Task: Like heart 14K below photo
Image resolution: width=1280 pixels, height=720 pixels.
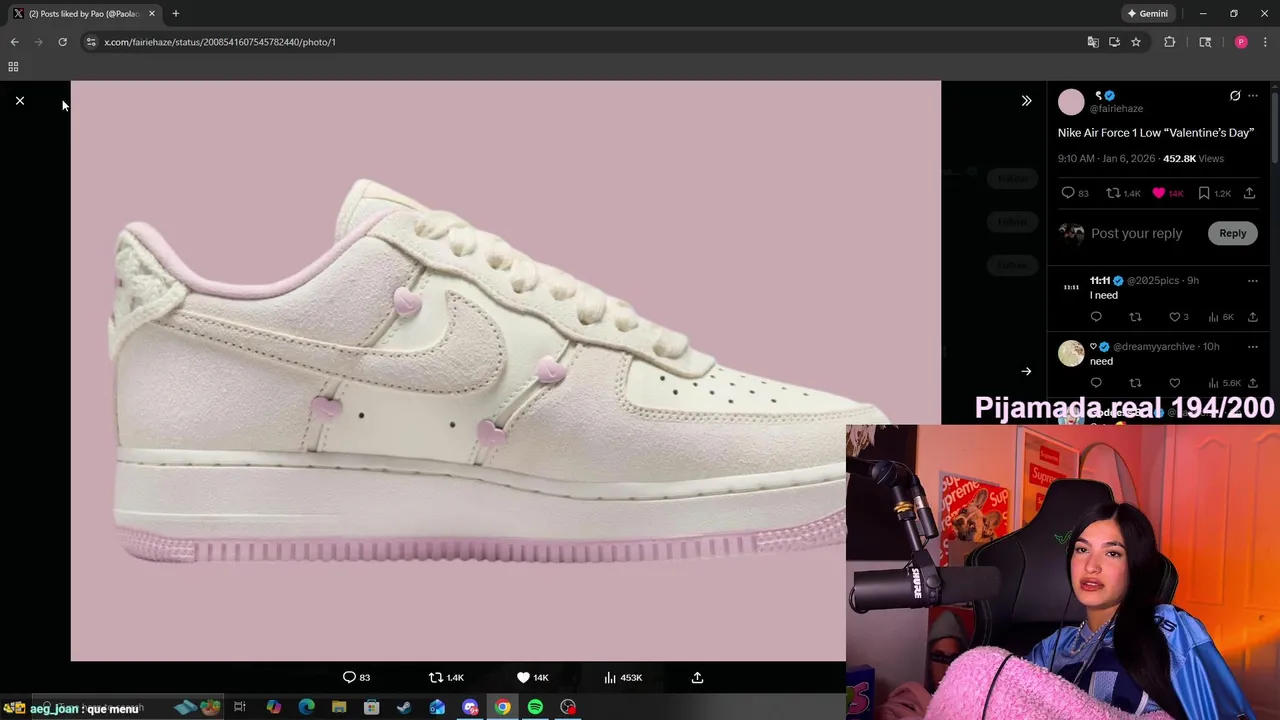Action: tap(532, 677)
